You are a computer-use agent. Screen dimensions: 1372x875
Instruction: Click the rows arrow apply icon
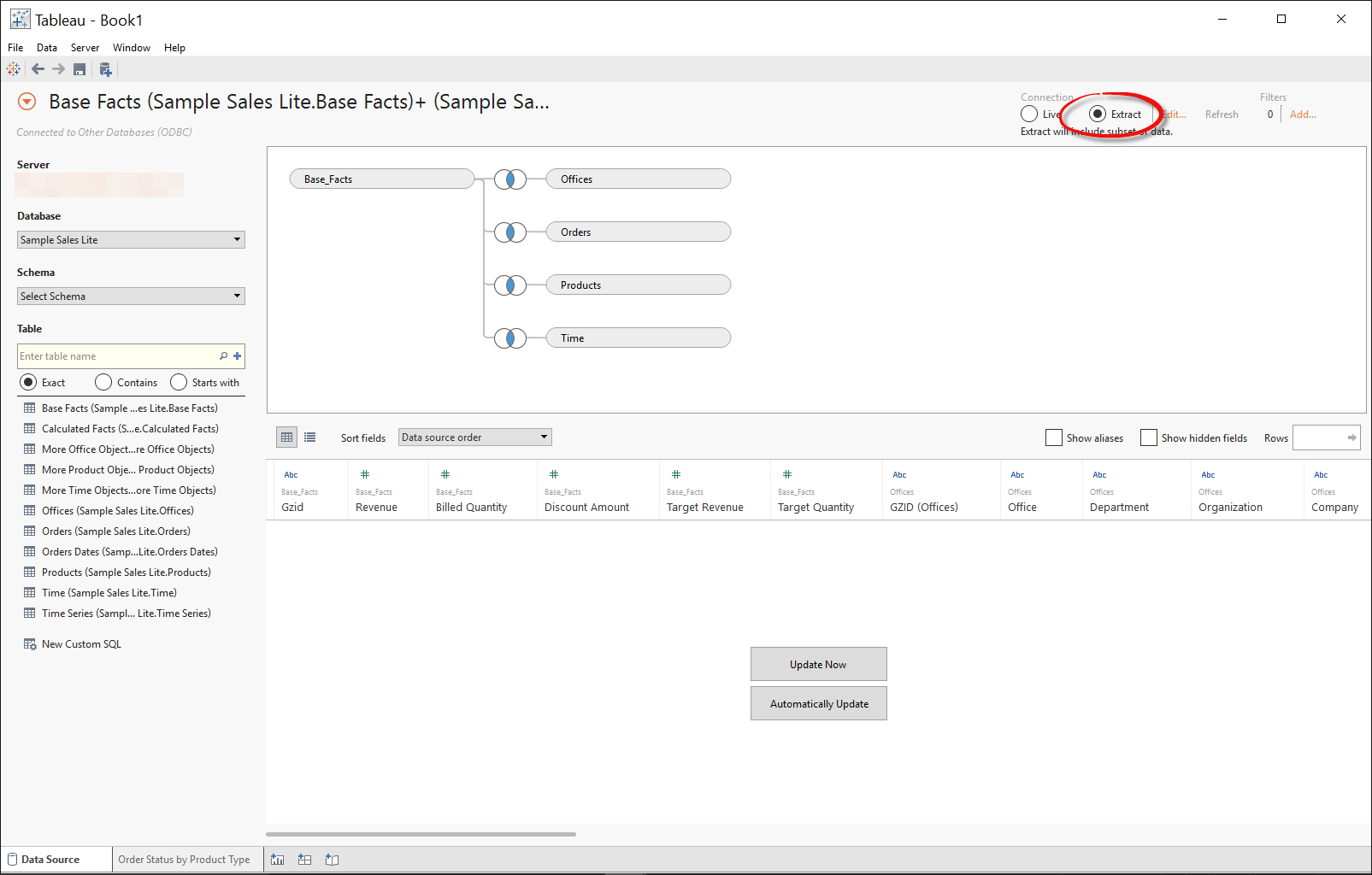pos(1351,437)
